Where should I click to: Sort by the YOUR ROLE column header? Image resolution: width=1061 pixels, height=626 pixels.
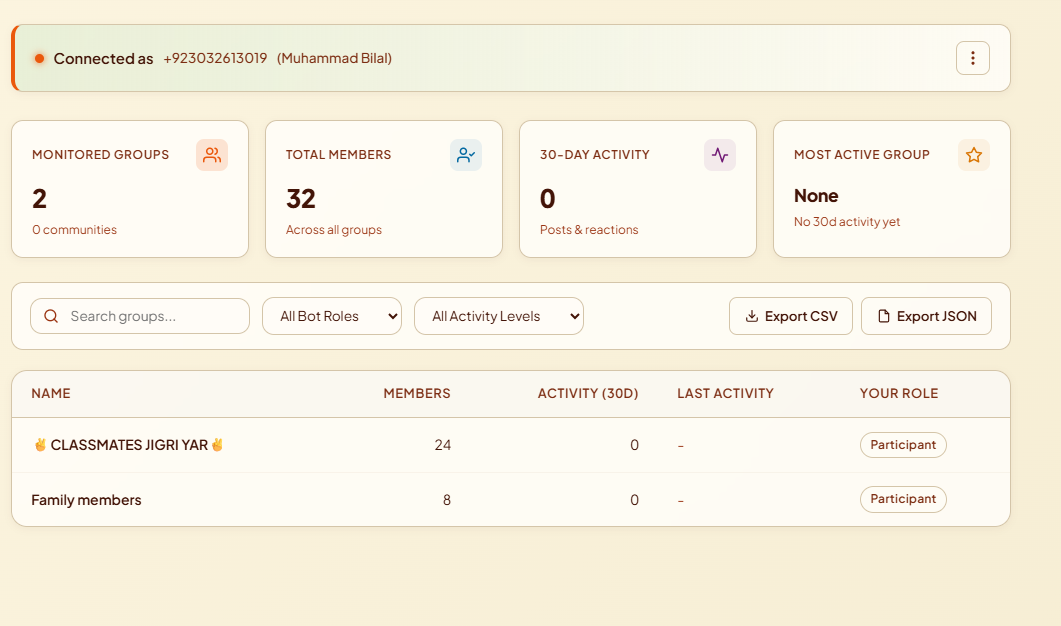(x=899, y=393)
